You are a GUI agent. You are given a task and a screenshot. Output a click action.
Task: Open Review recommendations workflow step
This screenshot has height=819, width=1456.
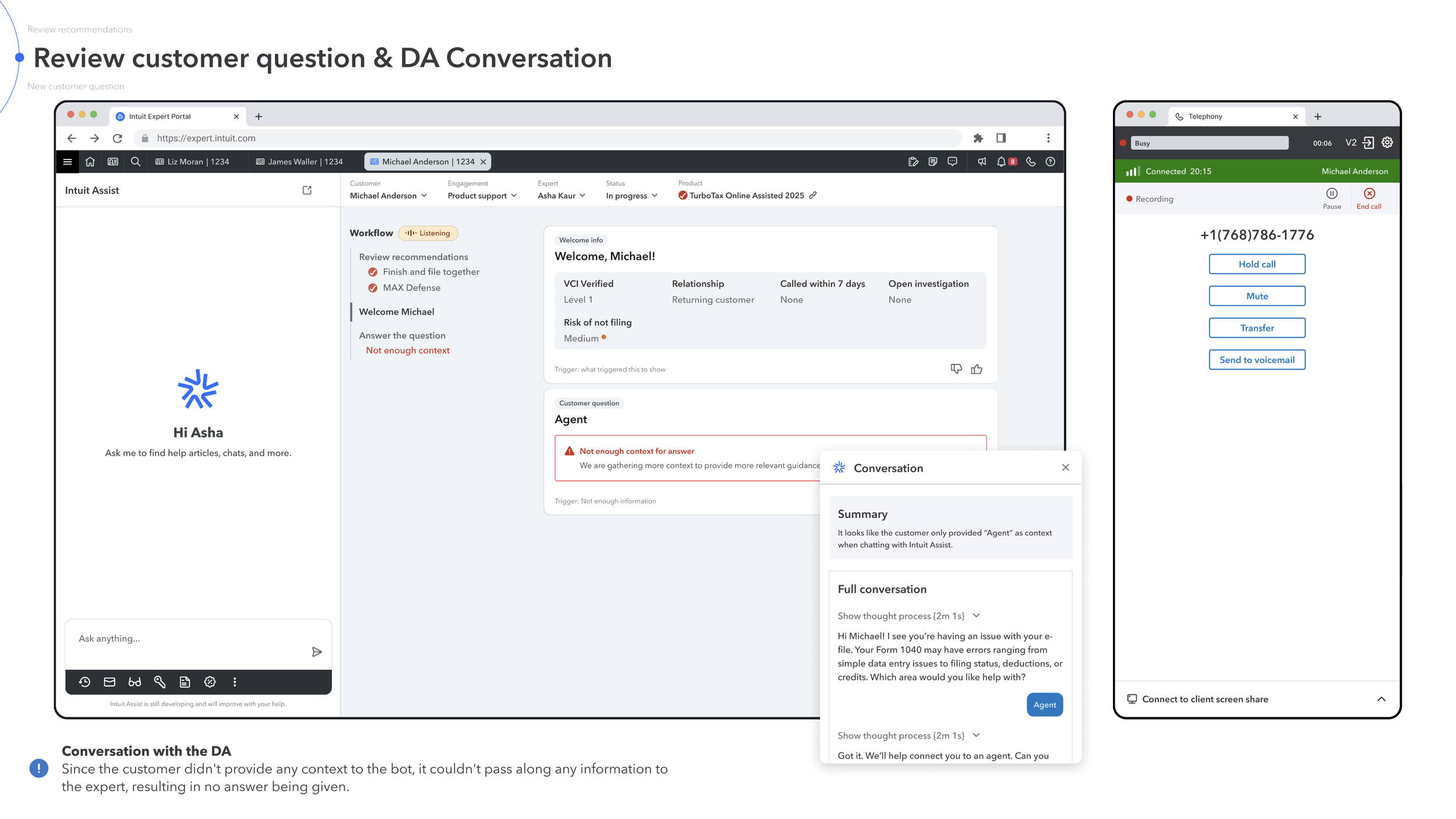(414, 257)
